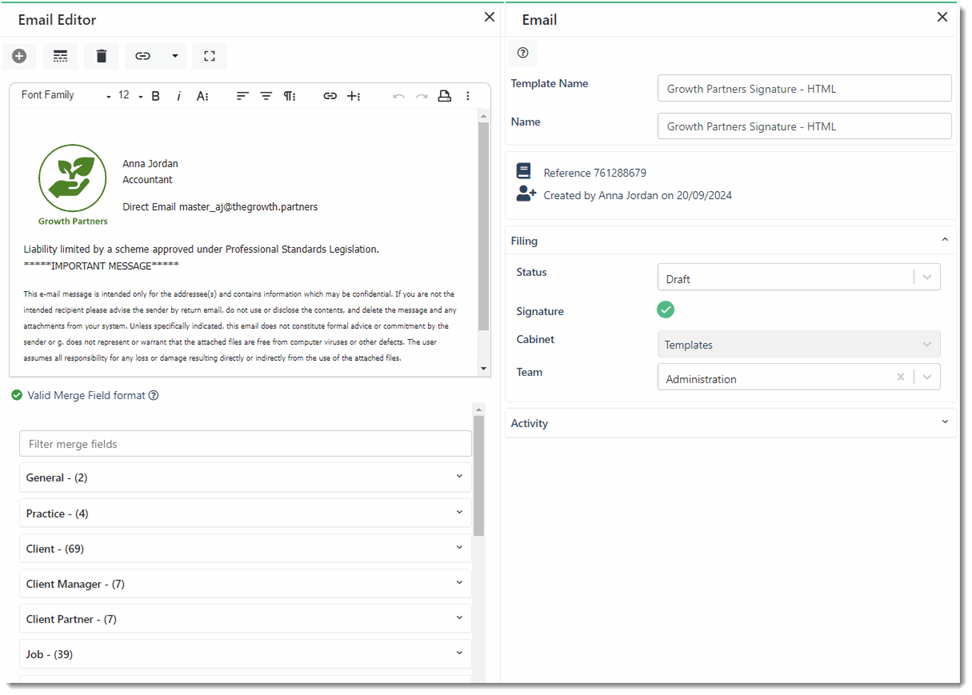
Task: Click the Accountant title text
Action: pos(147,180)
